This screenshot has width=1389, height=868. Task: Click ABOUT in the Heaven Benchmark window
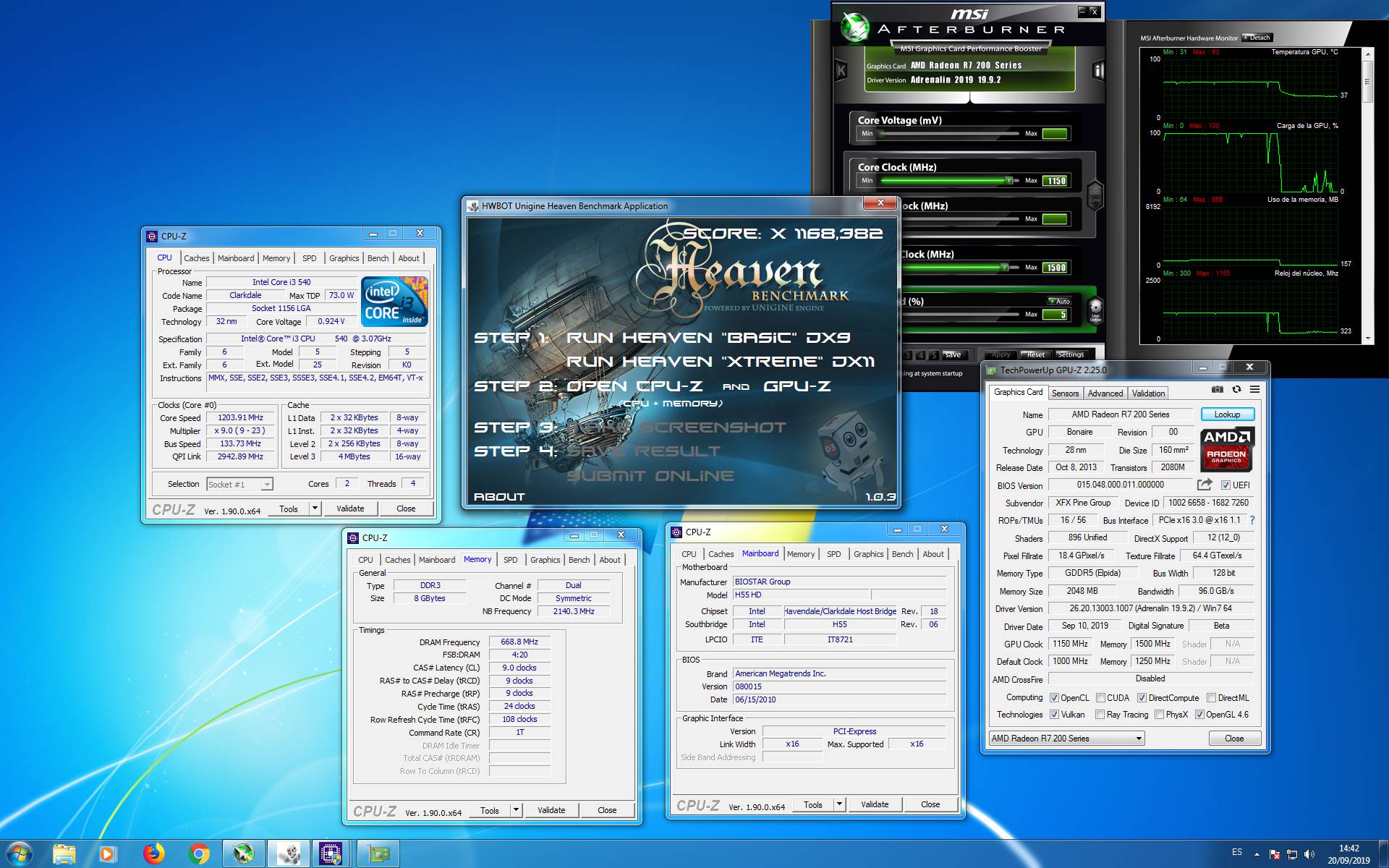[499, 497]
